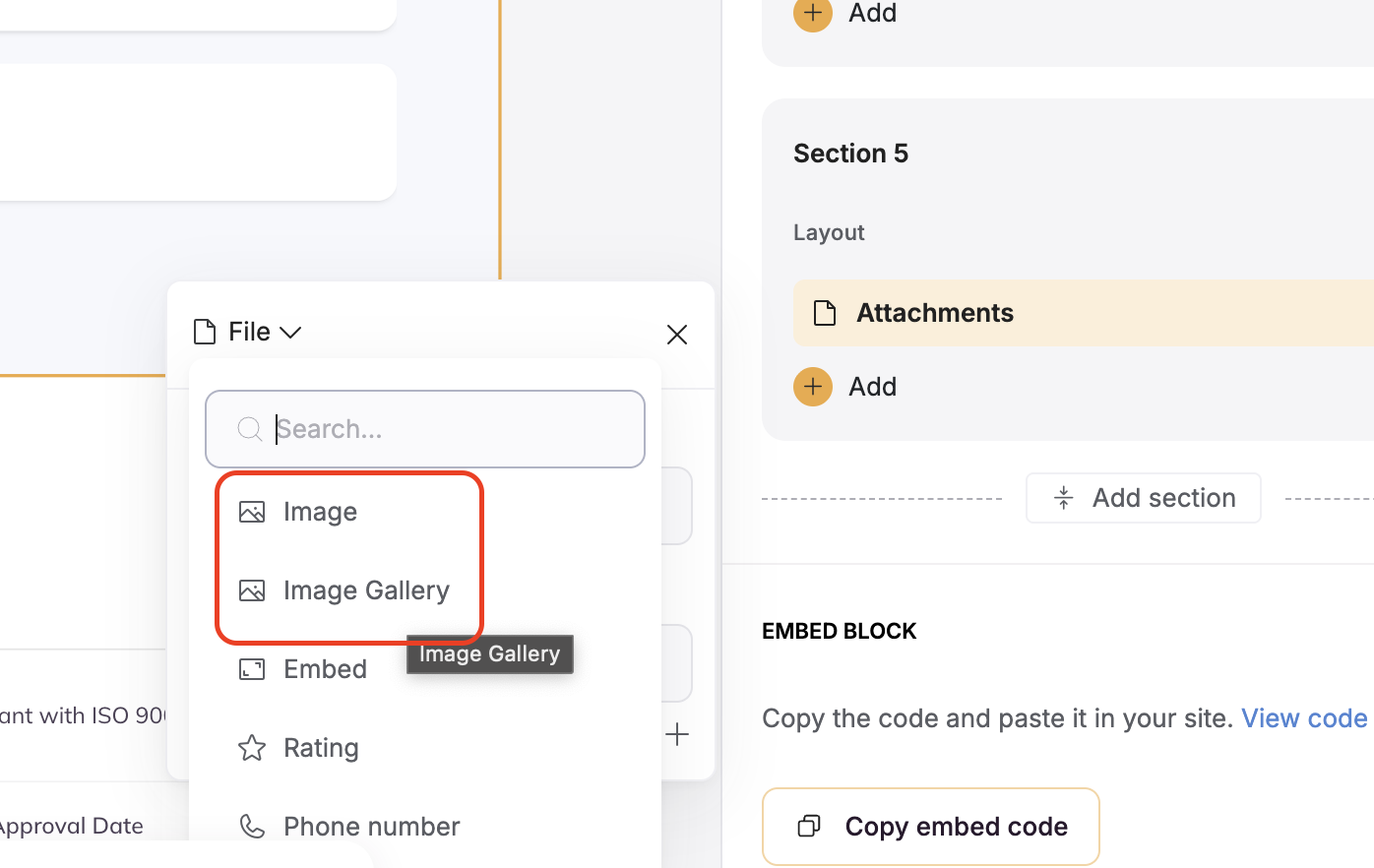Click the search magnifier icon
The image size is (1374, 868).
250,429
